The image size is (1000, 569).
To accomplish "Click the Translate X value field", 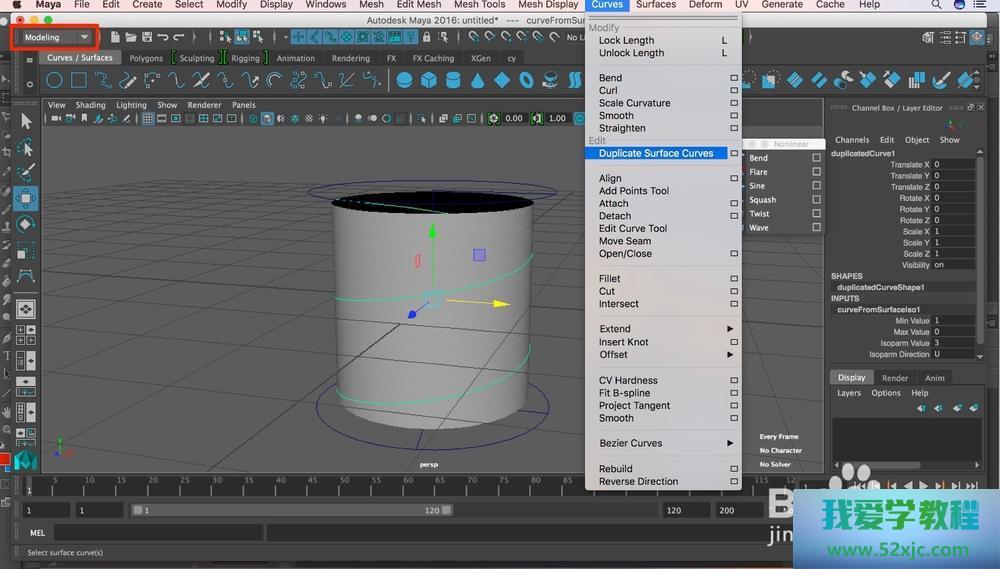I will click(952, 165).
